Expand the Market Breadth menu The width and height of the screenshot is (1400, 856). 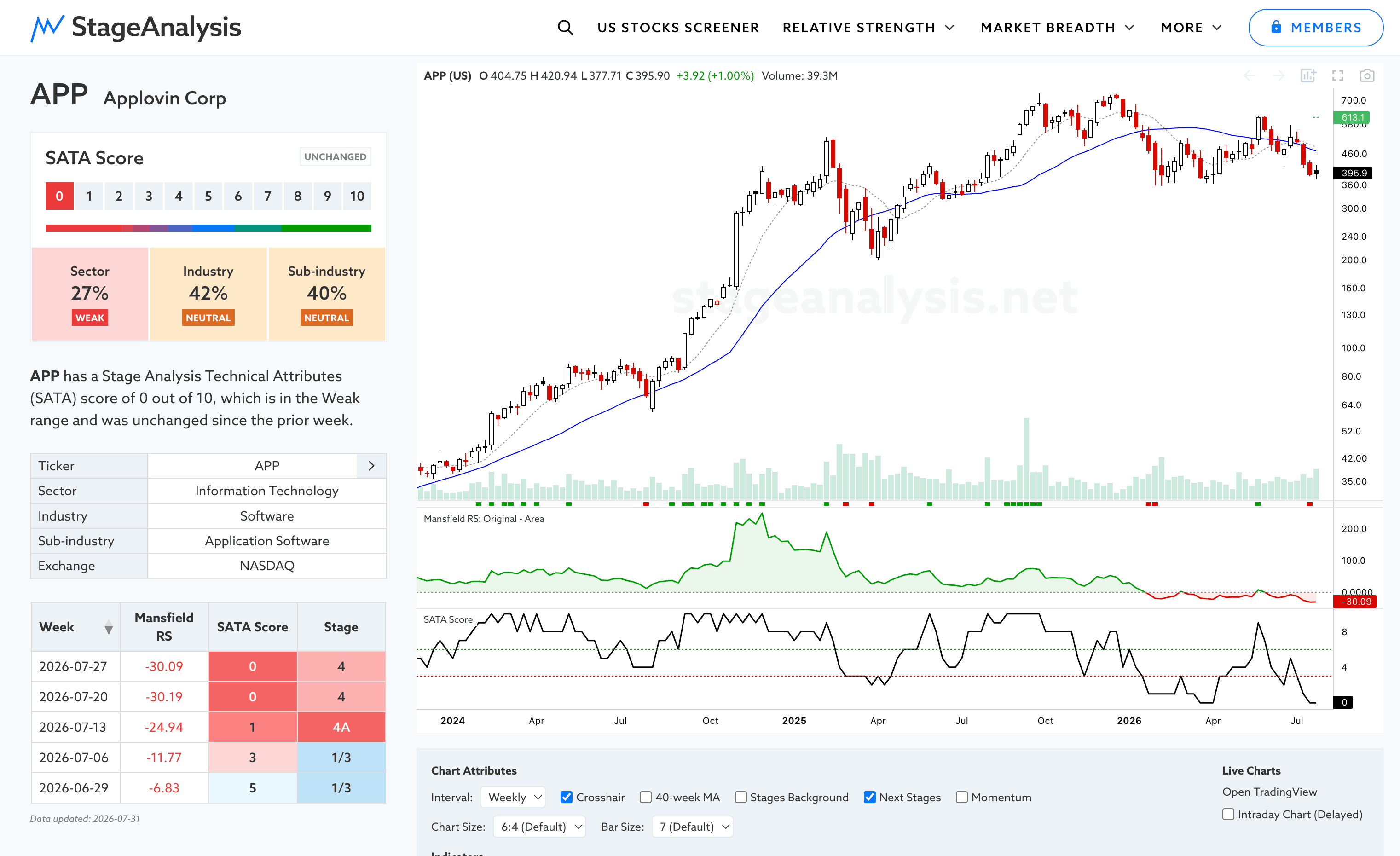click(x=1058, y=27)
